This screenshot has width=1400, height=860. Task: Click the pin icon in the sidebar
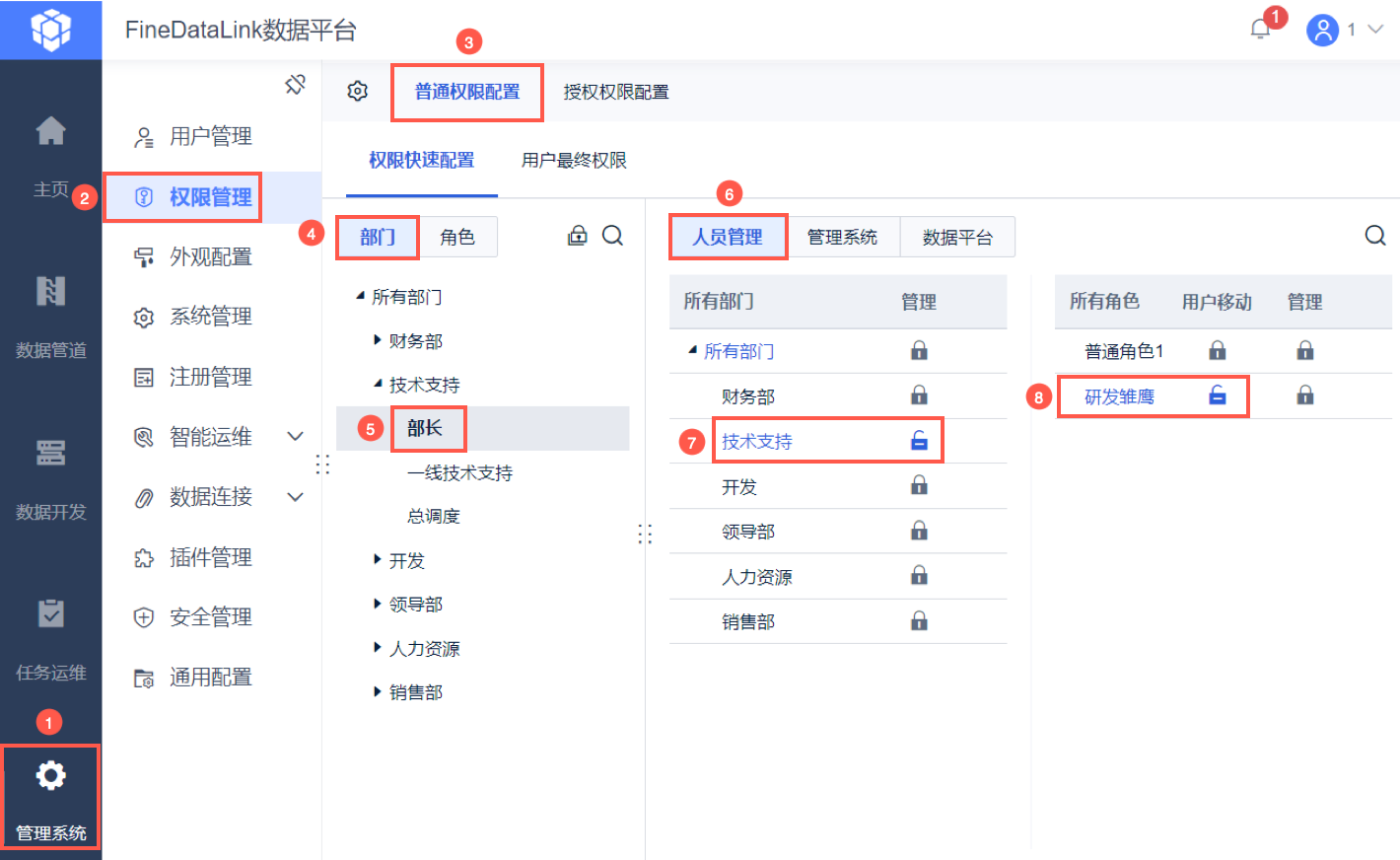coord(295,85)
